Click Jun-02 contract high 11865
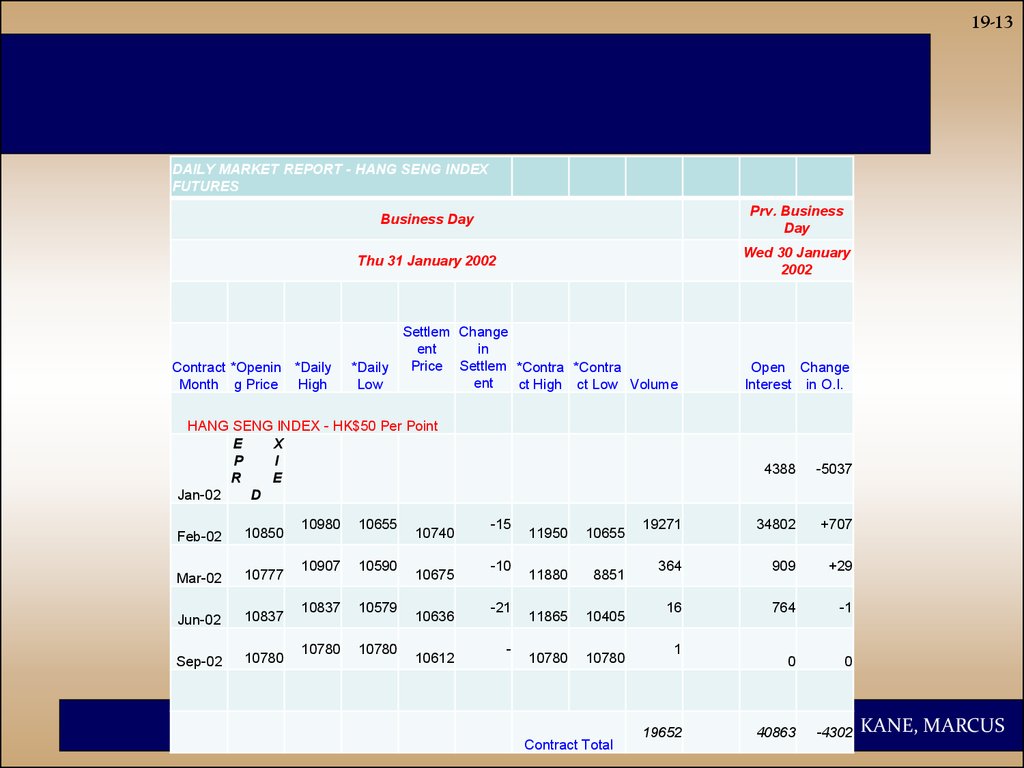Viewport: 1024px width, 768px height. pos(548,616)
